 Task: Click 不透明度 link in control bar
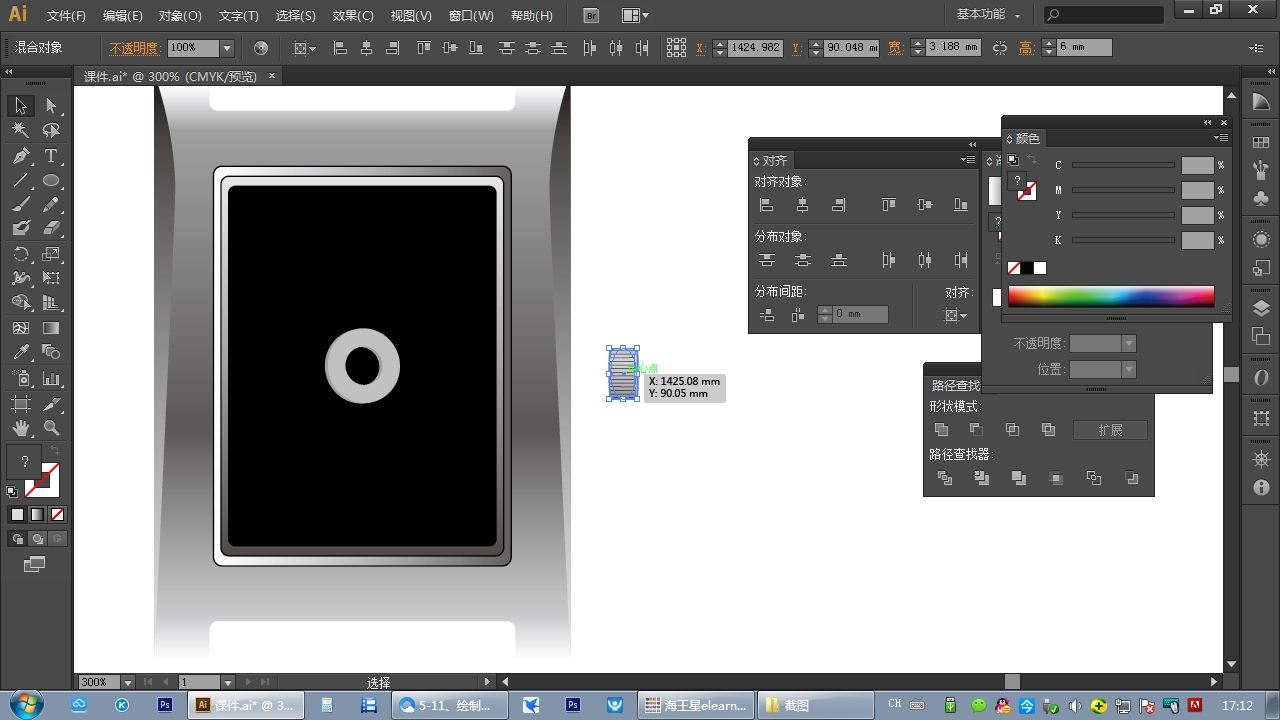pyautogui.click(x=133, y=48)
